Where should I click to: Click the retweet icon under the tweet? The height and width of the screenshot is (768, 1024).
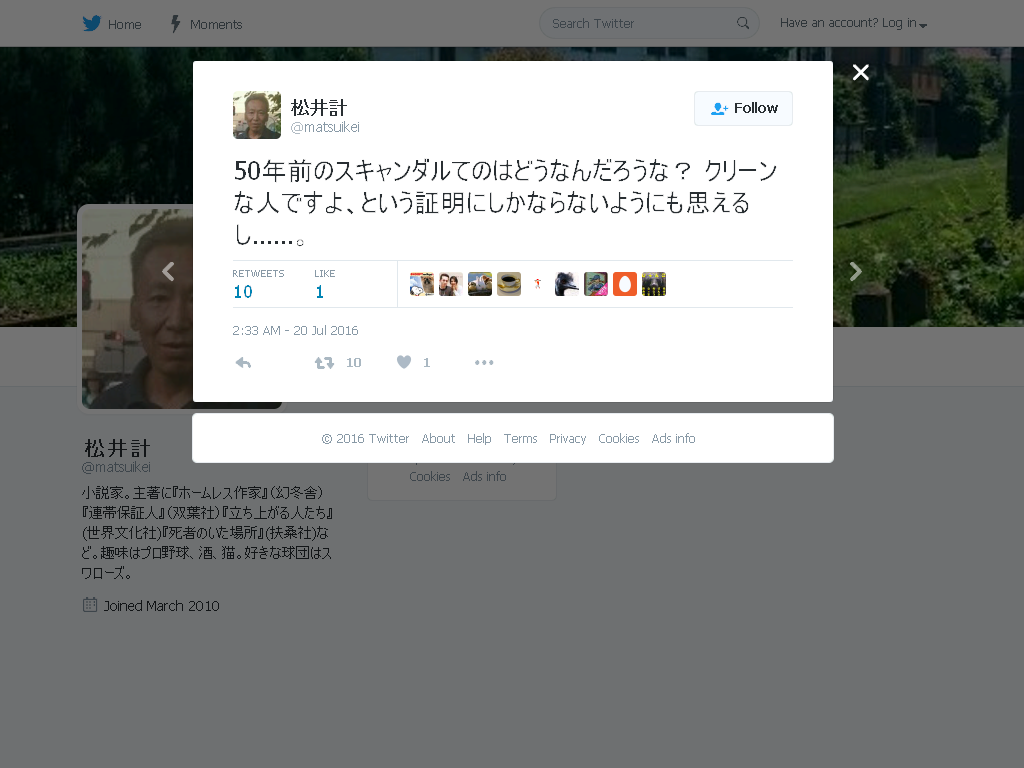(324, 362)
